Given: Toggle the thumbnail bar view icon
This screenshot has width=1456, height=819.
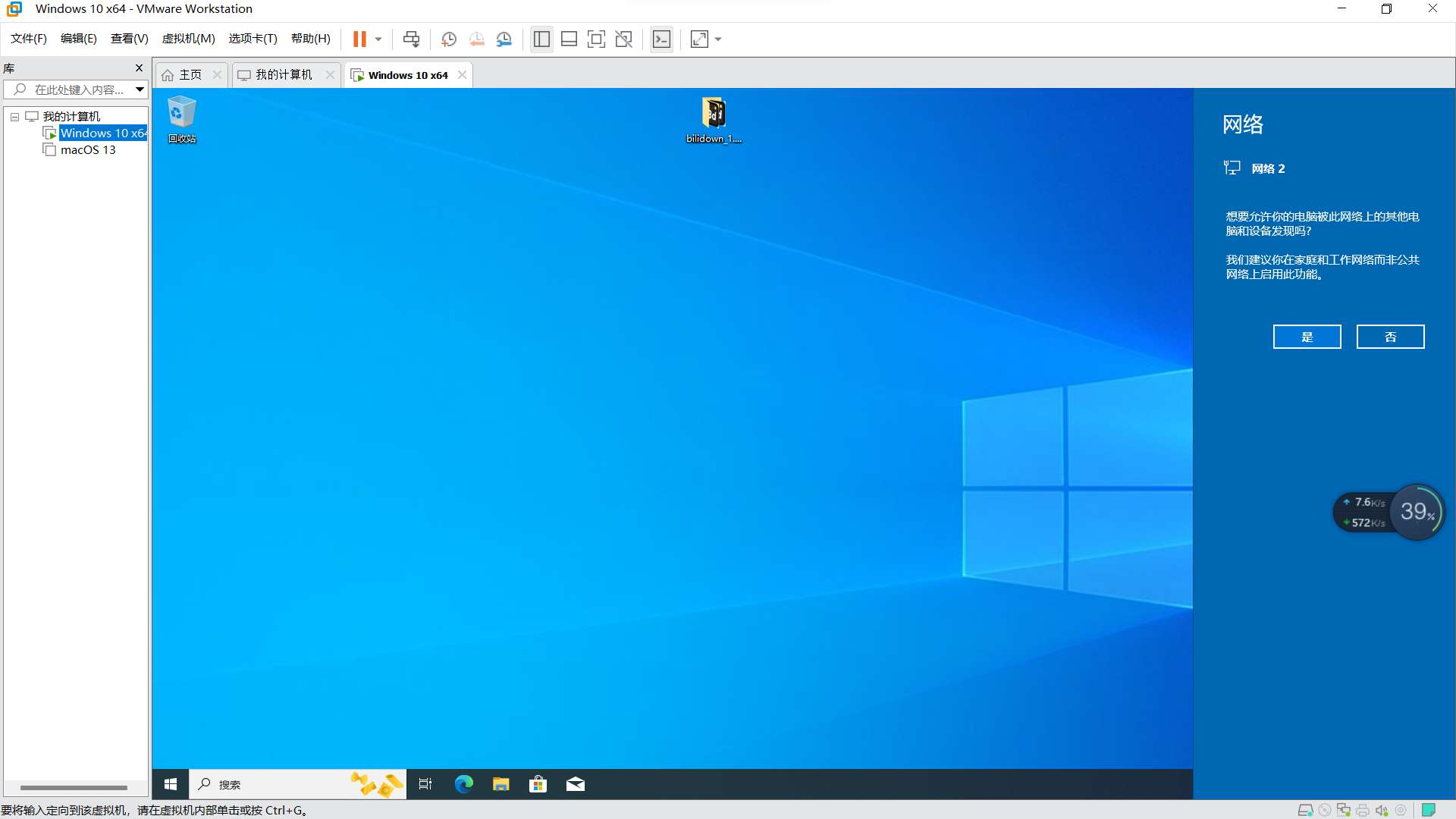Looking at the screenshot, I should (x=569, y=39).
